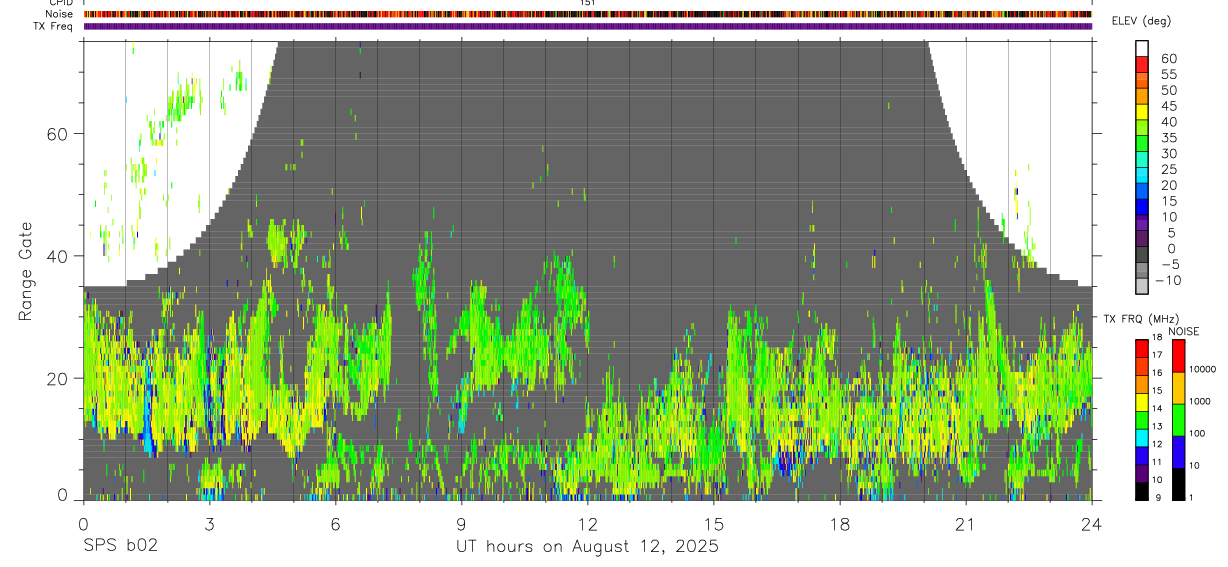Click the "TX Freq" strip label at top left
The image size is (1228, 567).
(x=54, y=26)
